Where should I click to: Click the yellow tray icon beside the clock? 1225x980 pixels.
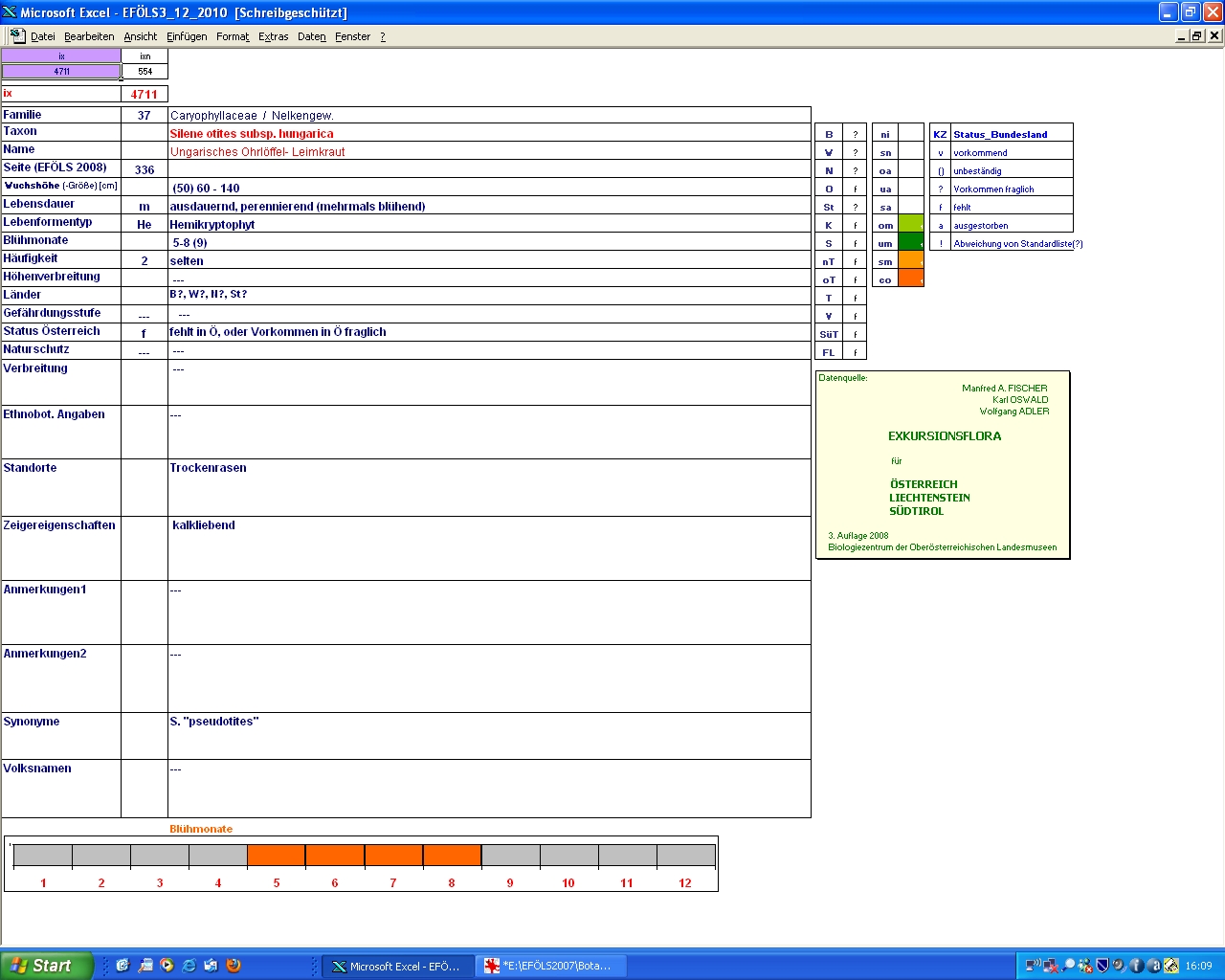pyautogui.click(x=1170, y=966)
